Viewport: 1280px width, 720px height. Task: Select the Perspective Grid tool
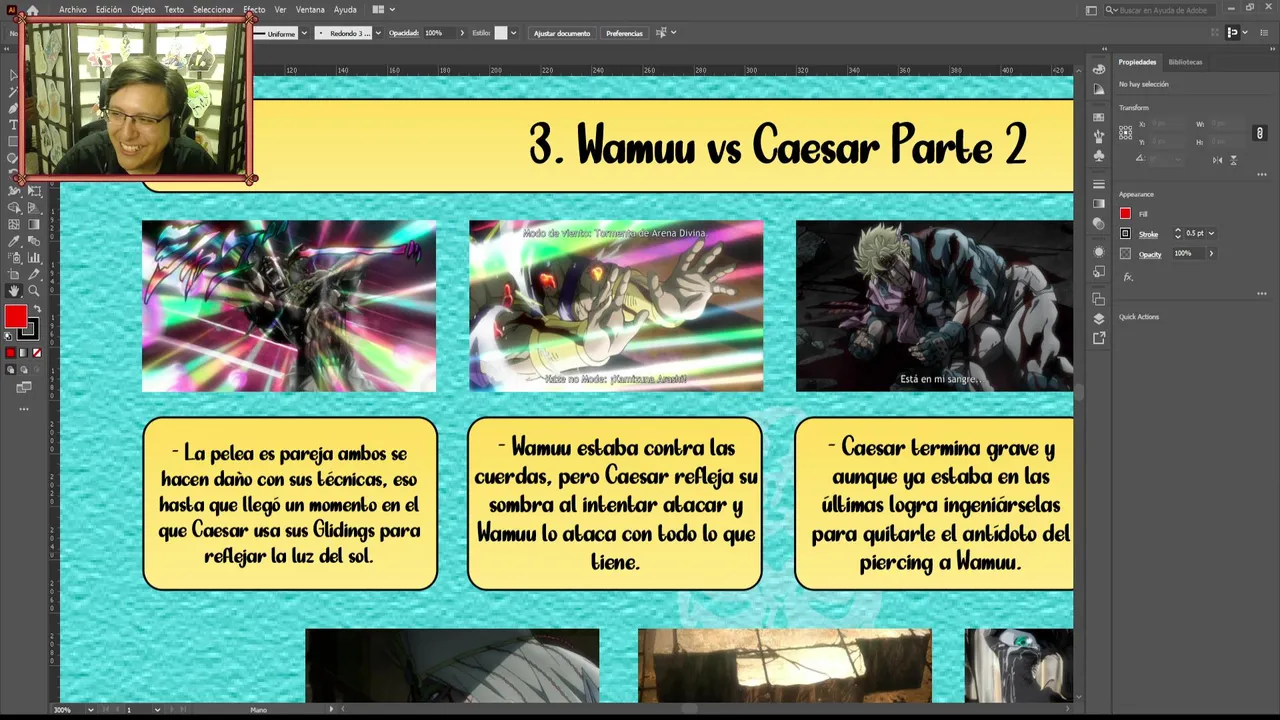[33, 208]
